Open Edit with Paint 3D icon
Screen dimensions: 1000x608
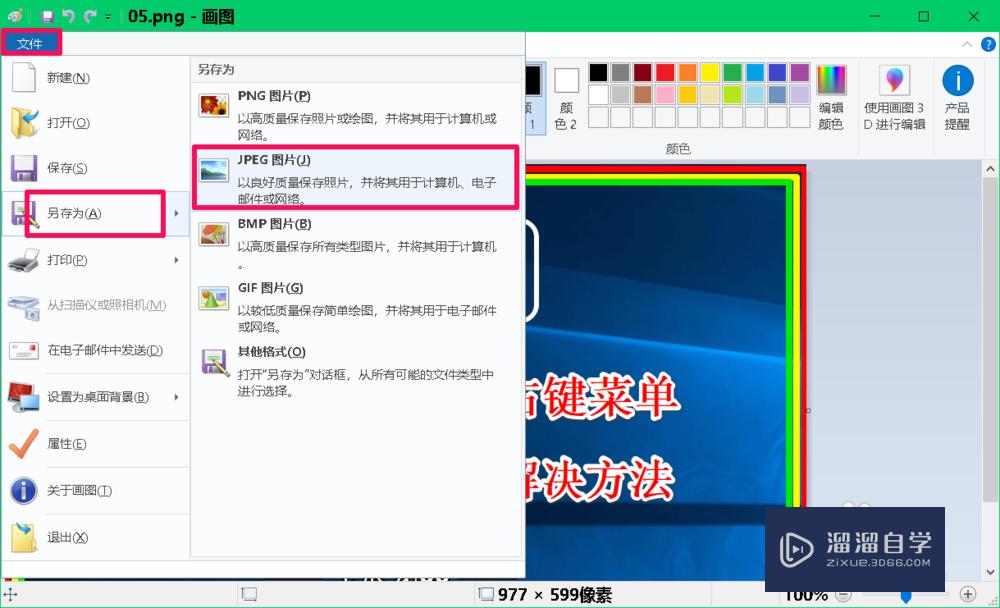pos(894,80)
